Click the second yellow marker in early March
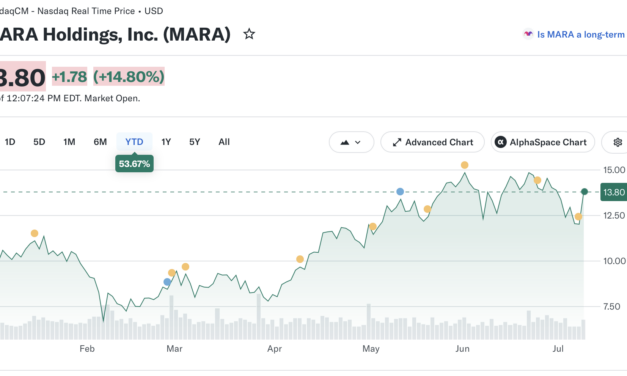Viewport: 627px width, 376px height. (x=185, y=267)
